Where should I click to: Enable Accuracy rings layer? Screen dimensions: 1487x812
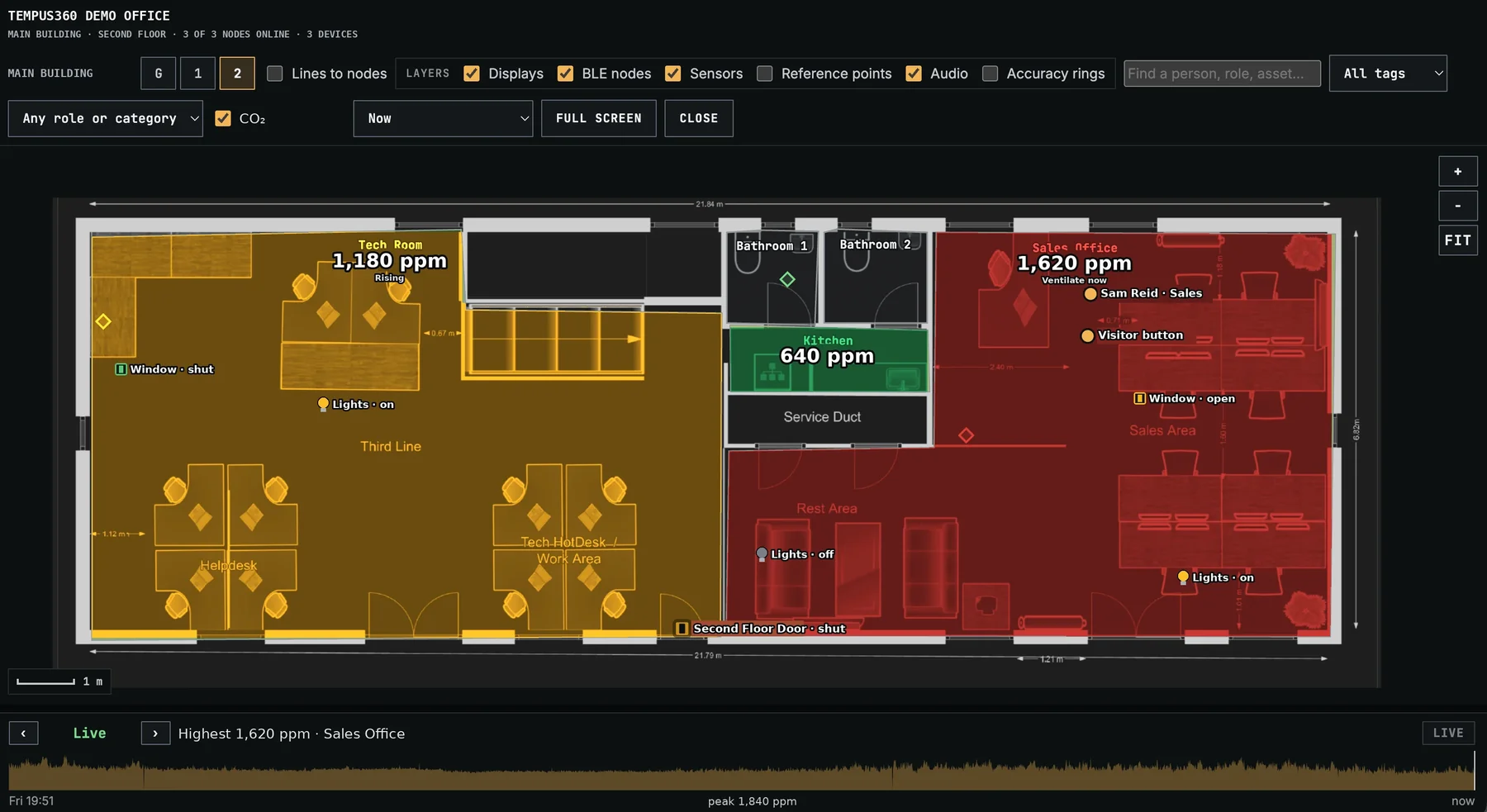pos(990,74)
